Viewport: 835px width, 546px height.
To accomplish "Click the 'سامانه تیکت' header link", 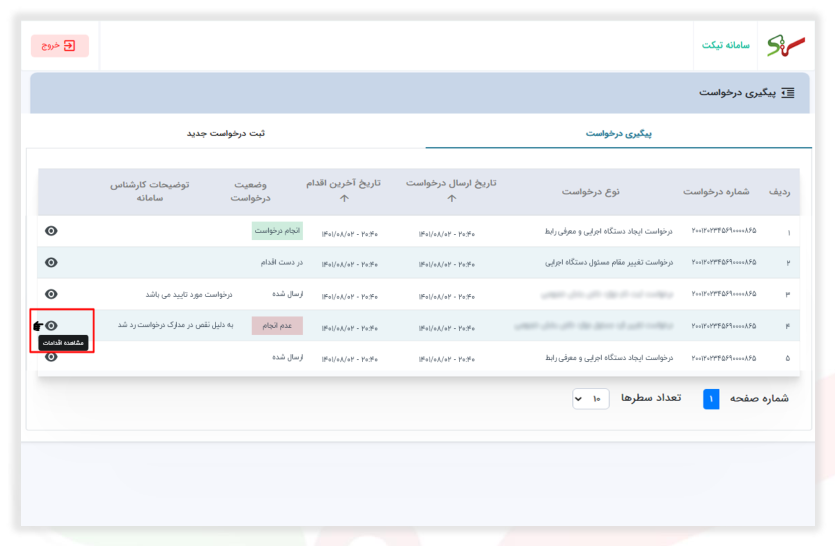I will 725,45.
